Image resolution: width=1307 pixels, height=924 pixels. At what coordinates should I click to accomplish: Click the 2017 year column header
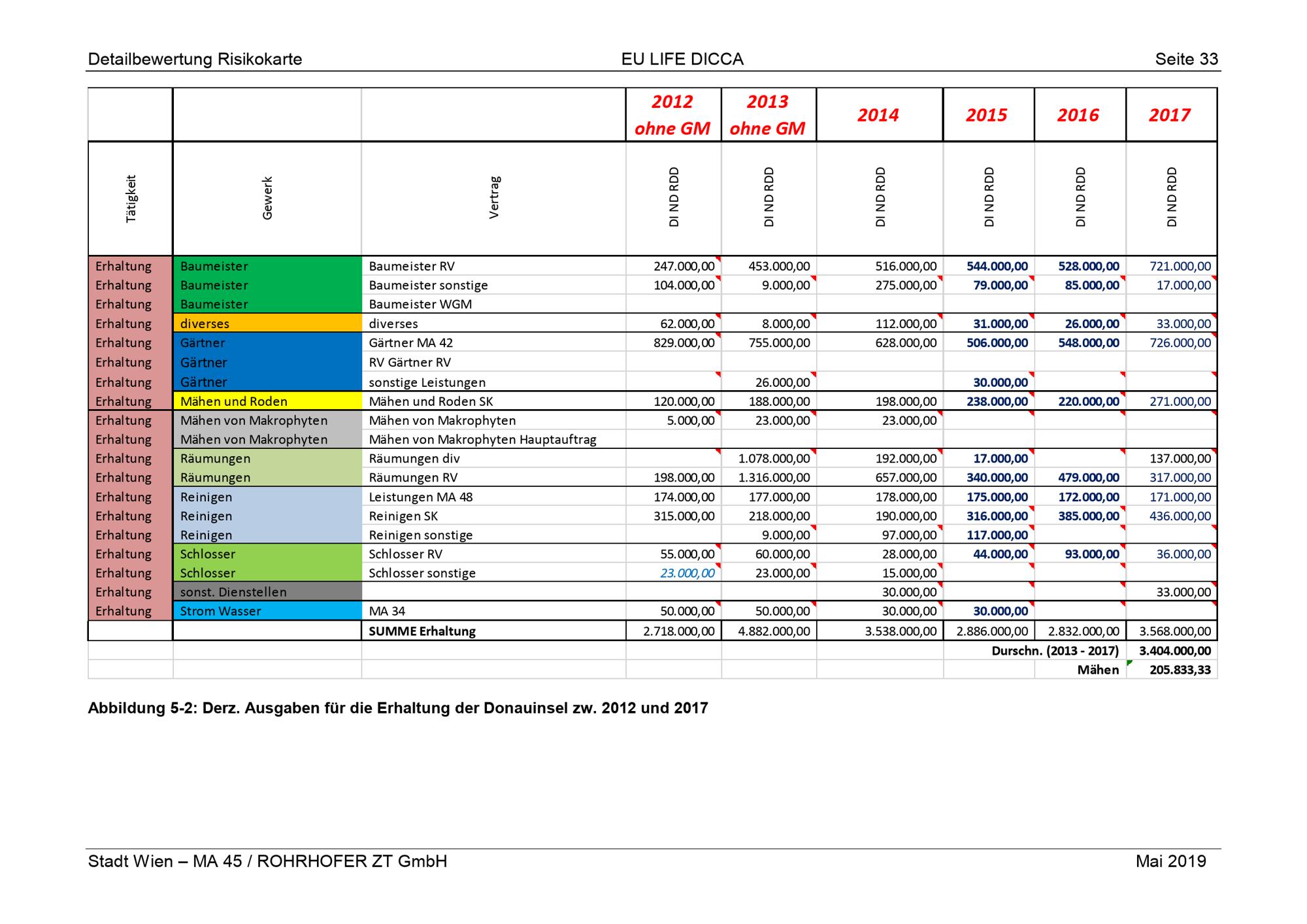[1170, 115]
